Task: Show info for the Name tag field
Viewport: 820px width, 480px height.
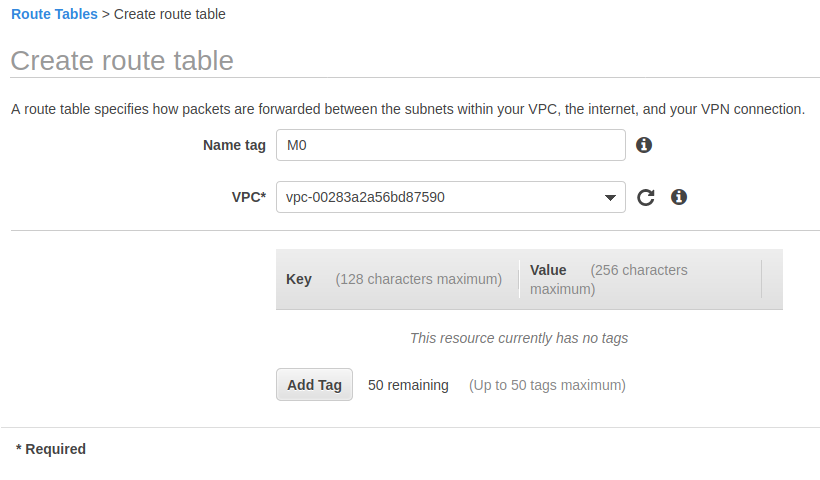Action: click(x=644, y=145)
